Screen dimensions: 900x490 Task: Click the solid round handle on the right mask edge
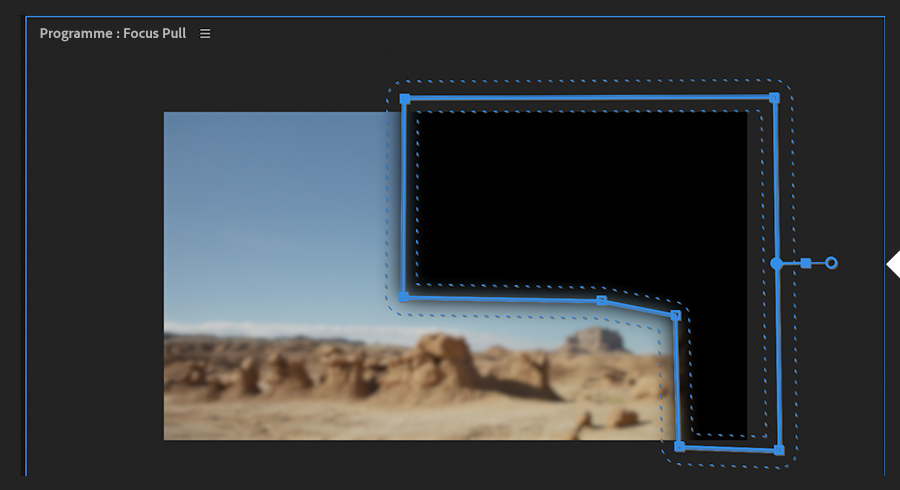point(777,263)
